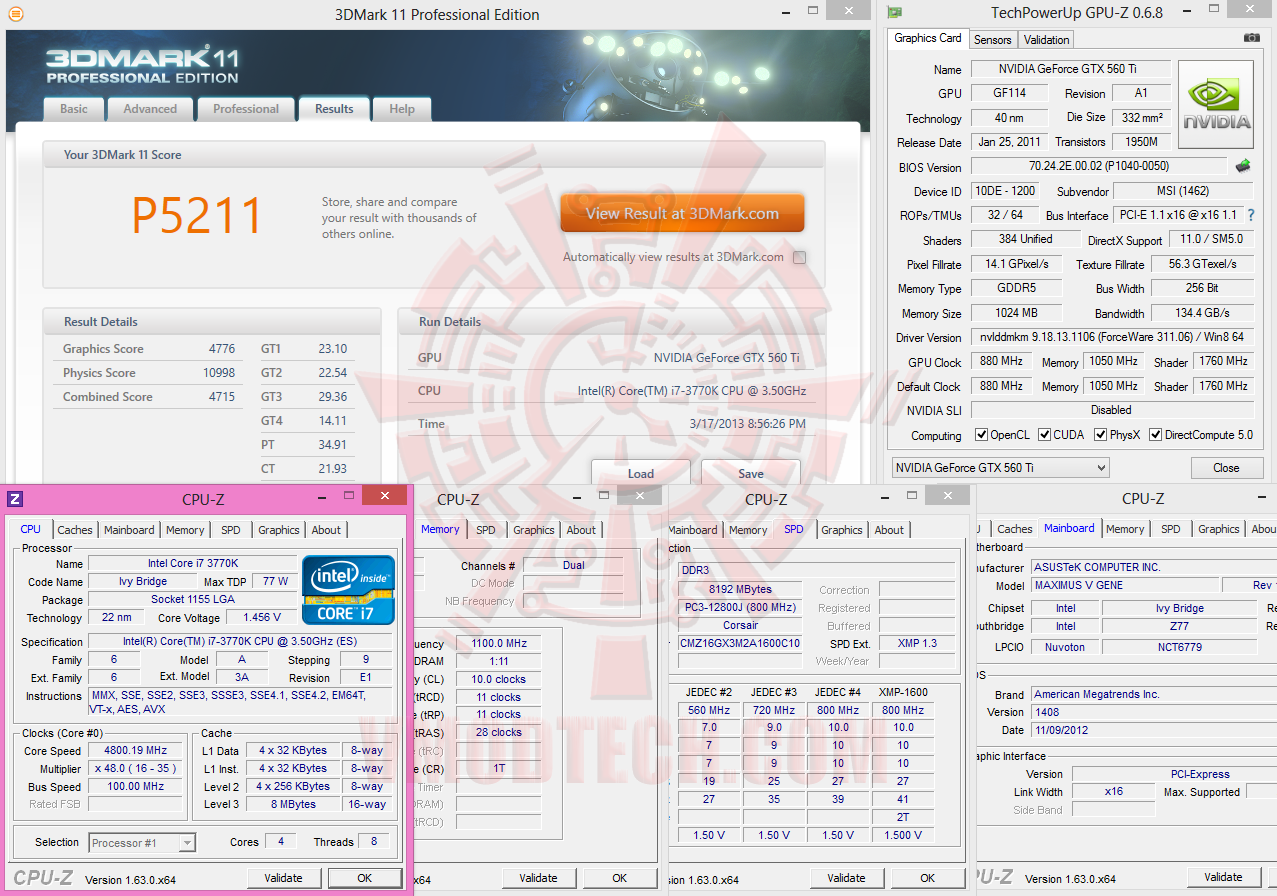
Task: Toggle the CUDA checkbox
Action: 1044,435
